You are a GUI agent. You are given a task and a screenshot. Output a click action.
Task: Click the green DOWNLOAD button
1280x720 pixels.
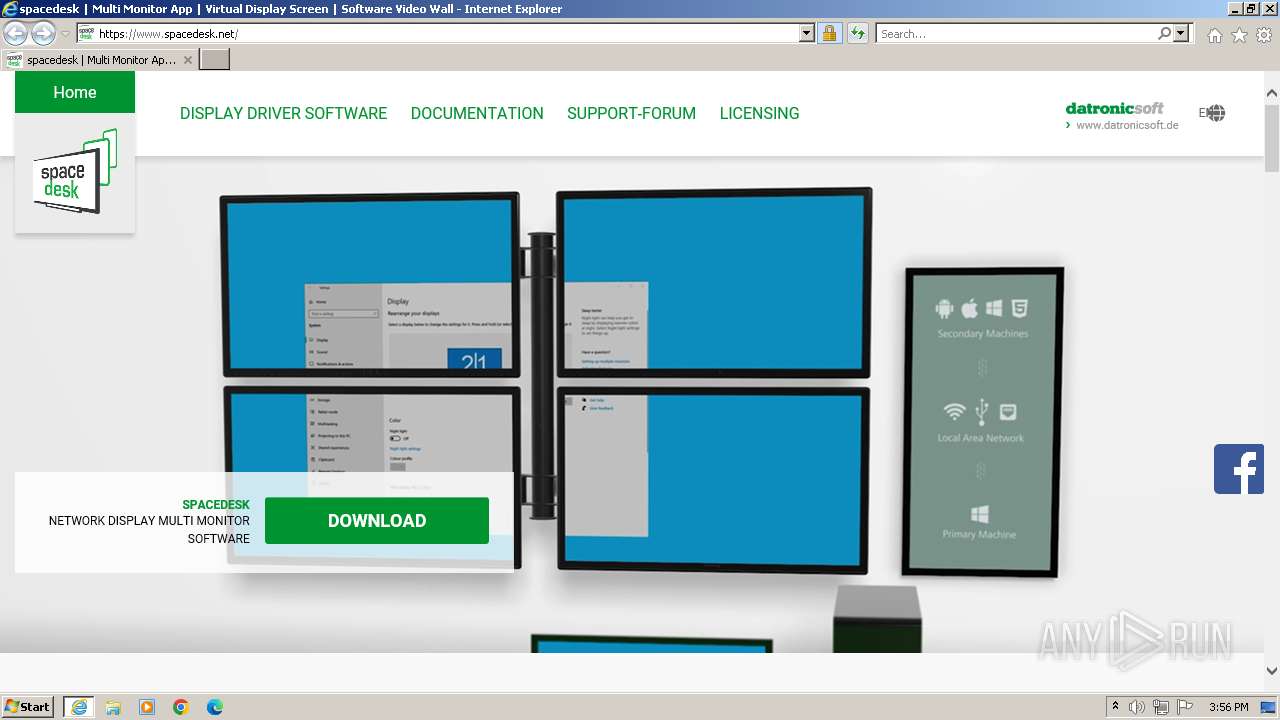click(377, 520)
